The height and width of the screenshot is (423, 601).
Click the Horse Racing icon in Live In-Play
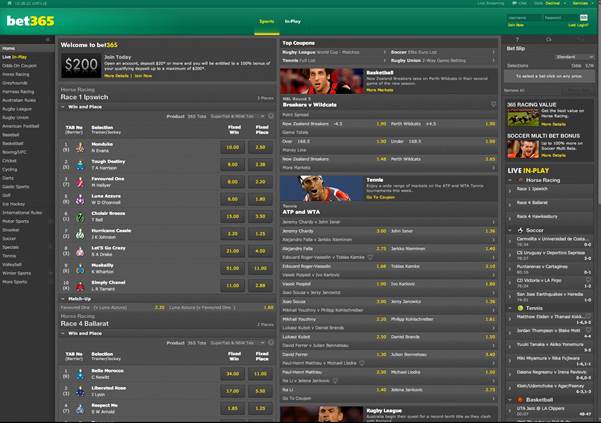(x=520, y=180)
